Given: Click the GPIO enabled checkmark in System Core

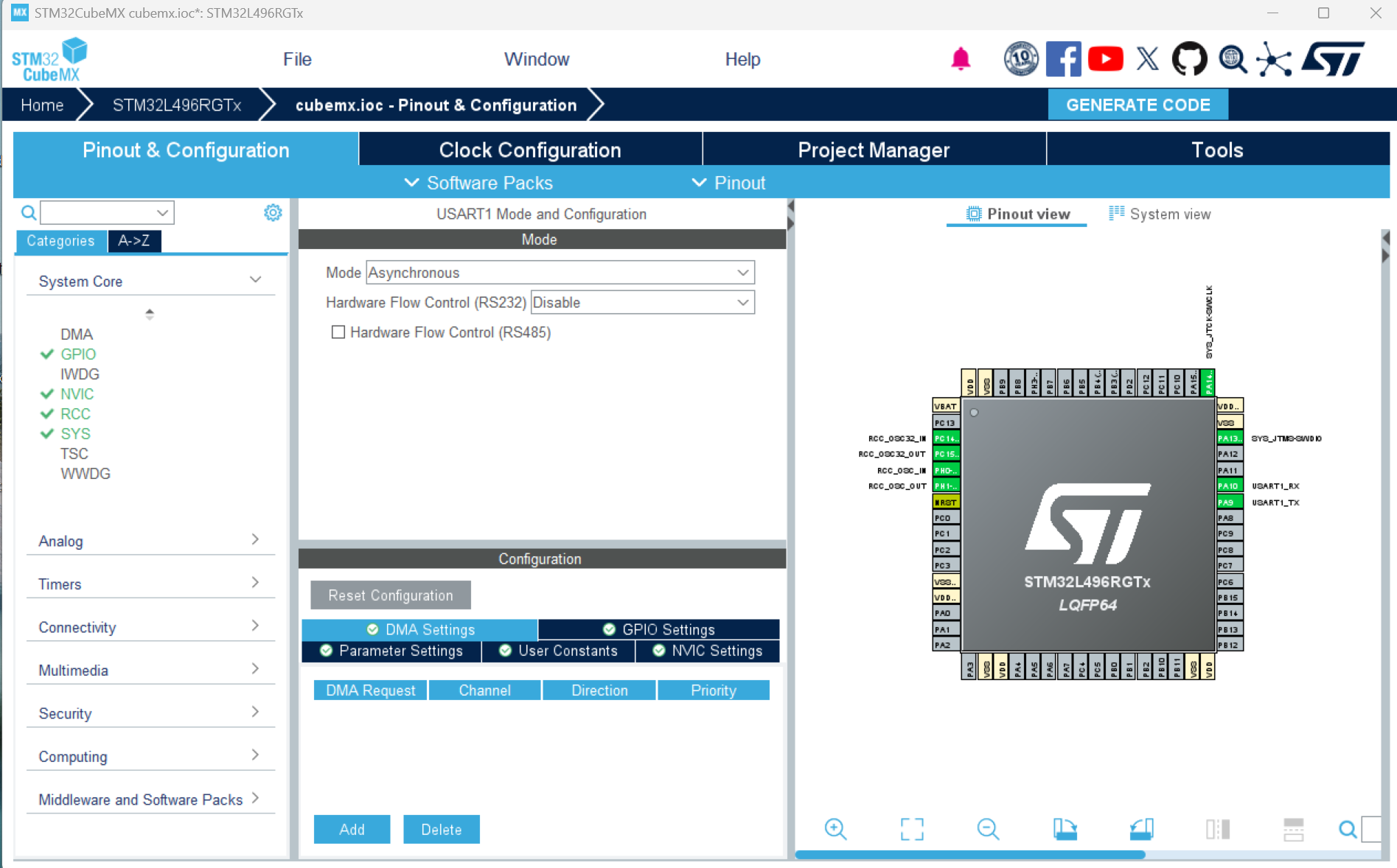Looking at the screenshot, I should click(46, 354).
